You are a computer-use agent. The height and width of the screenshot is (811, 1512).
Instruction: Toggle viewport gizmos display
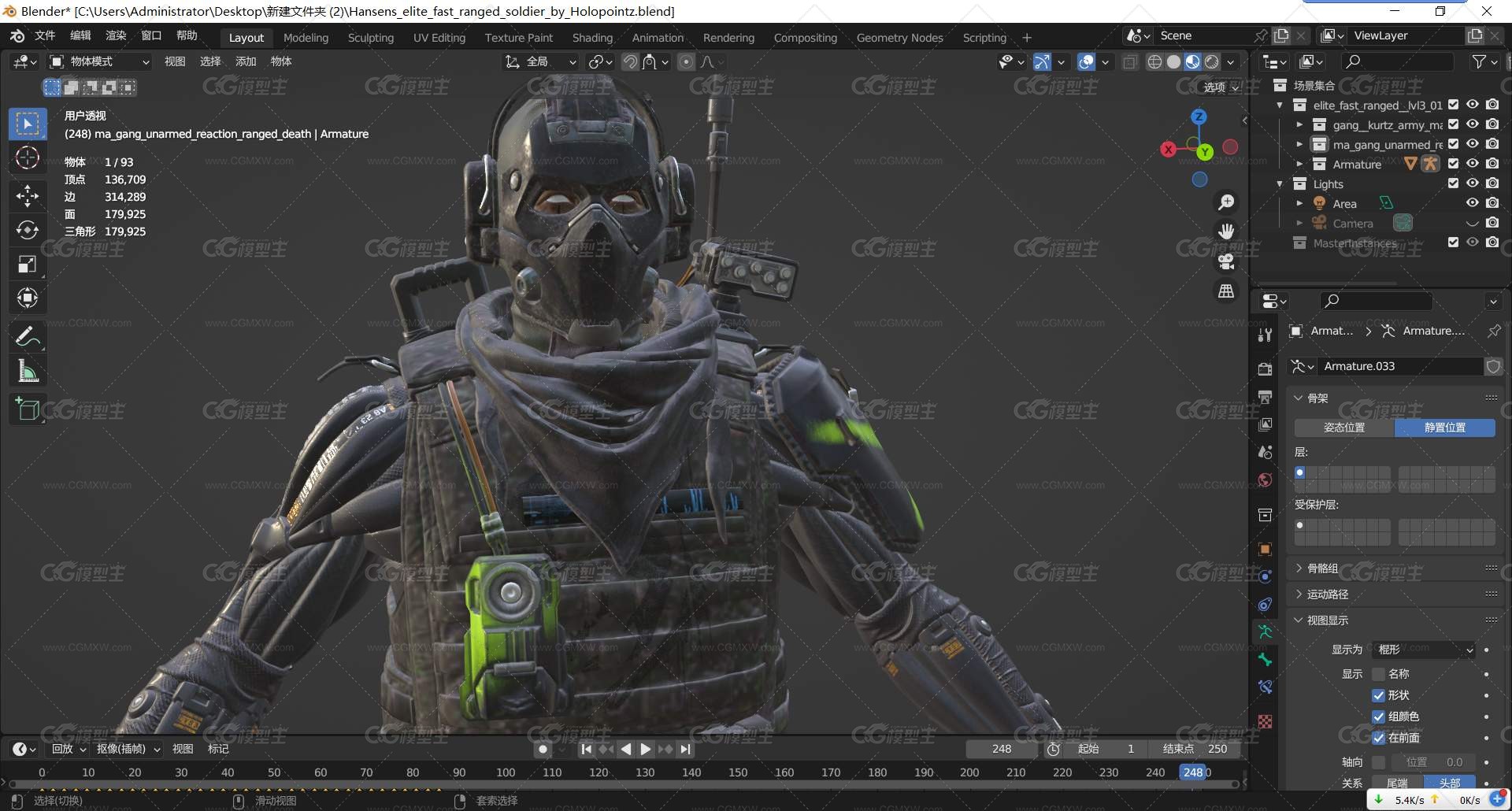pos(1042,61)
